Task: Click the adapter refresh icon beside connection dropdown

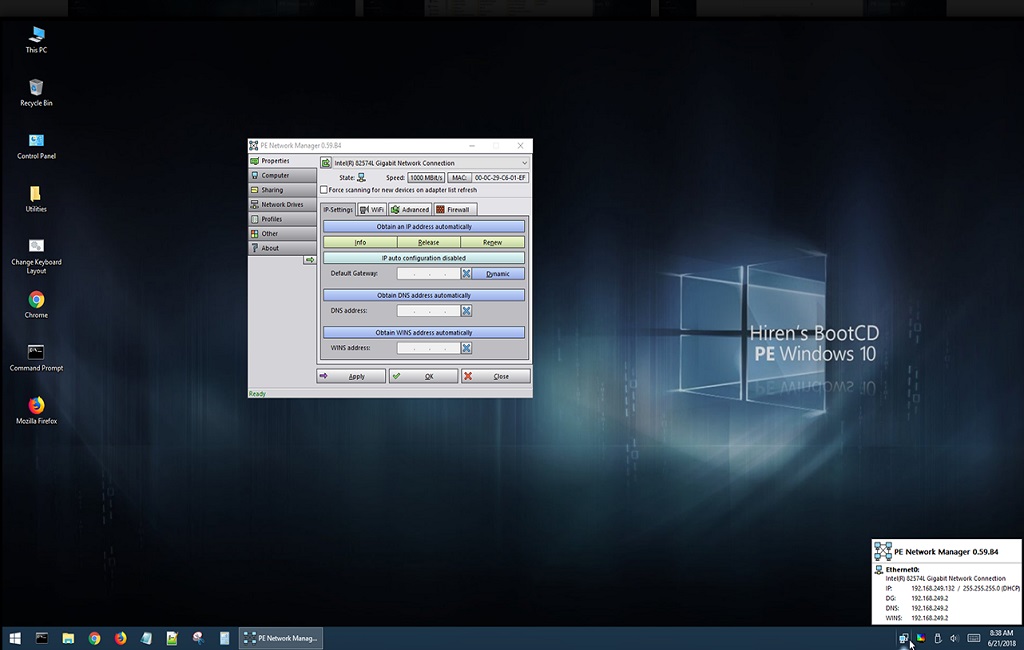Action: (x=326, y=163)
